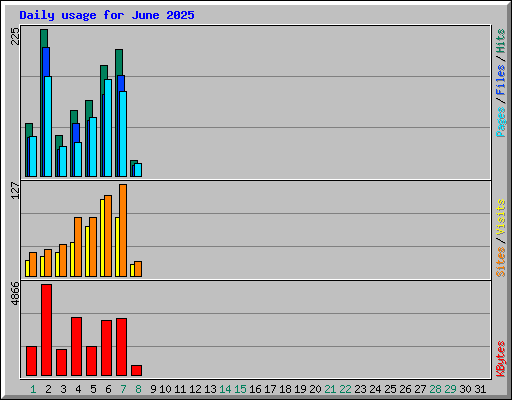Click the day 18 axis label
Viewport: 512px width, 400px height.
point(285,389)
